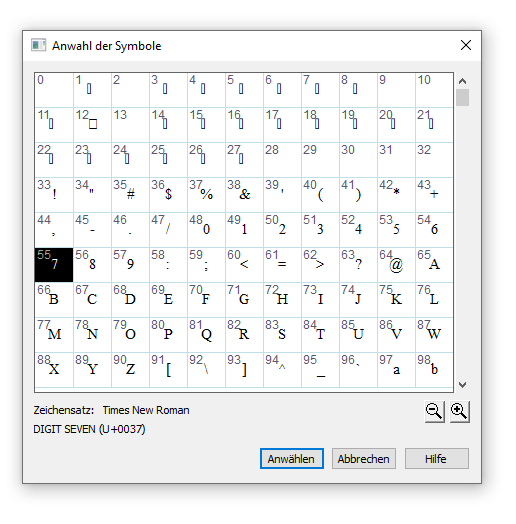Select the question mark cell 63
516x524 pixels.
pos(358,265)
